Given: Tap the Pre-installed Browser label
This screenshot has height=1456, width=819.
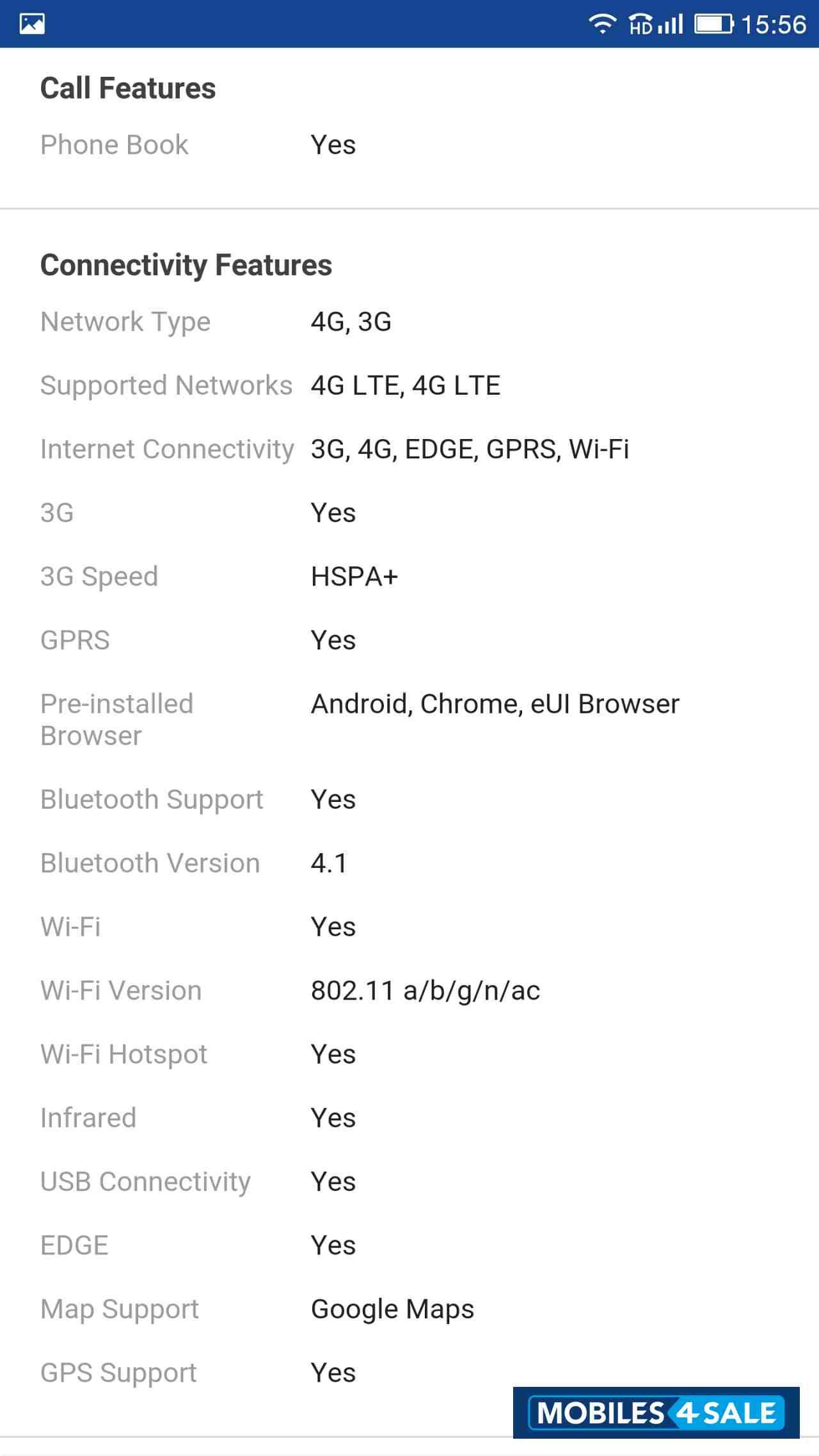Looking at the screenshot, I should pos(117,720).
